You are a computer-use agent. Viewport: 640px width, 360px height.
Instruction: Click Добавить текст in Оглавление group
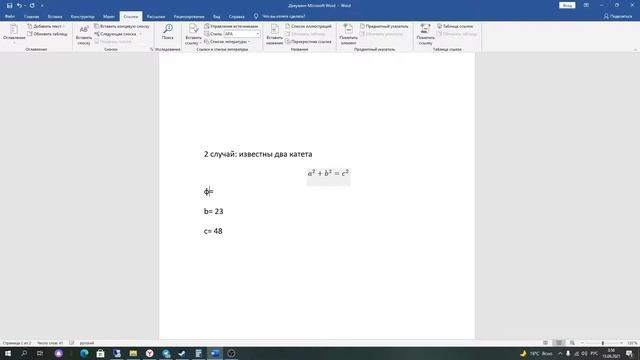click(x=46, y=26)
